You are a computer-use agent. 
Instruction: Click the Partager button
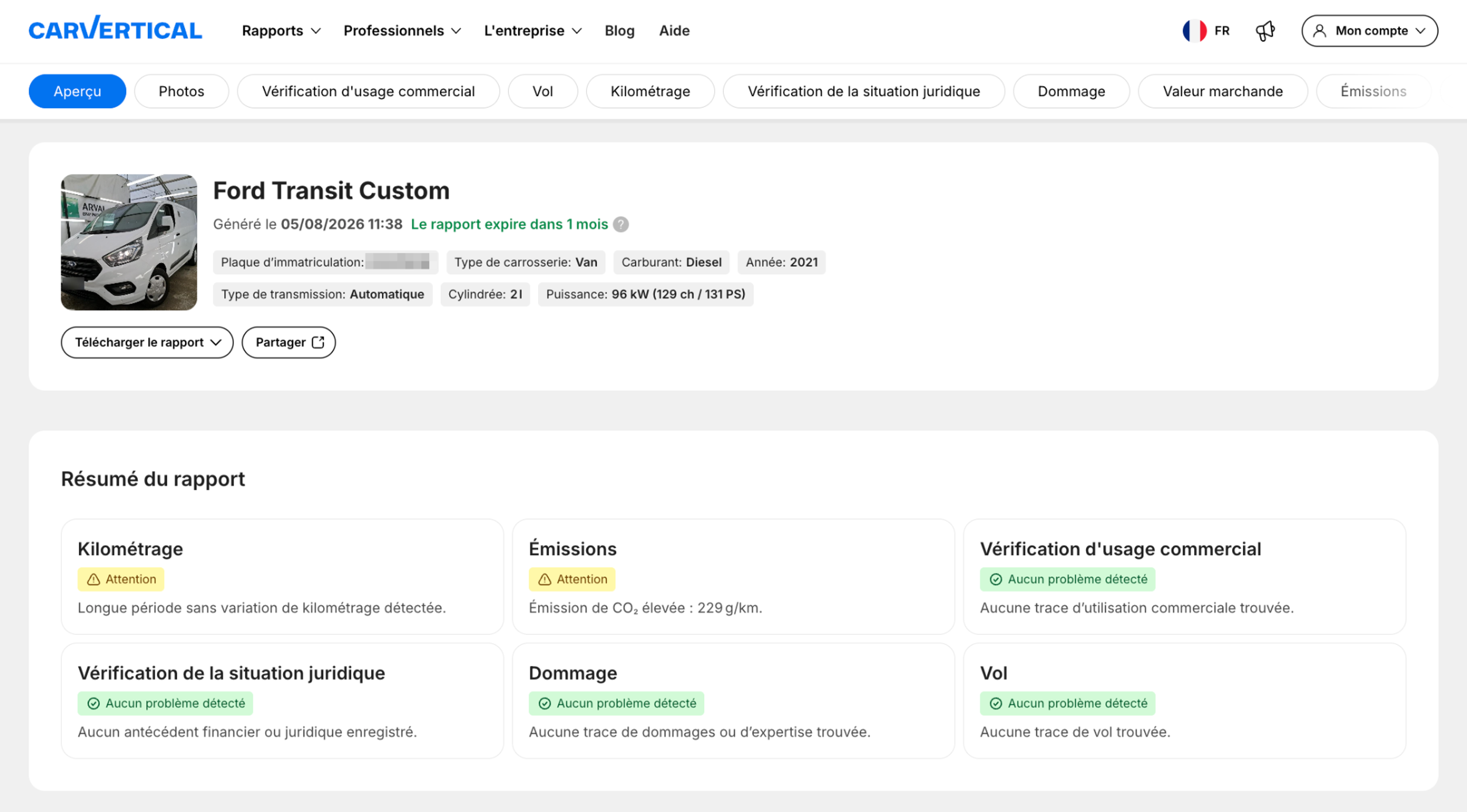289,342
